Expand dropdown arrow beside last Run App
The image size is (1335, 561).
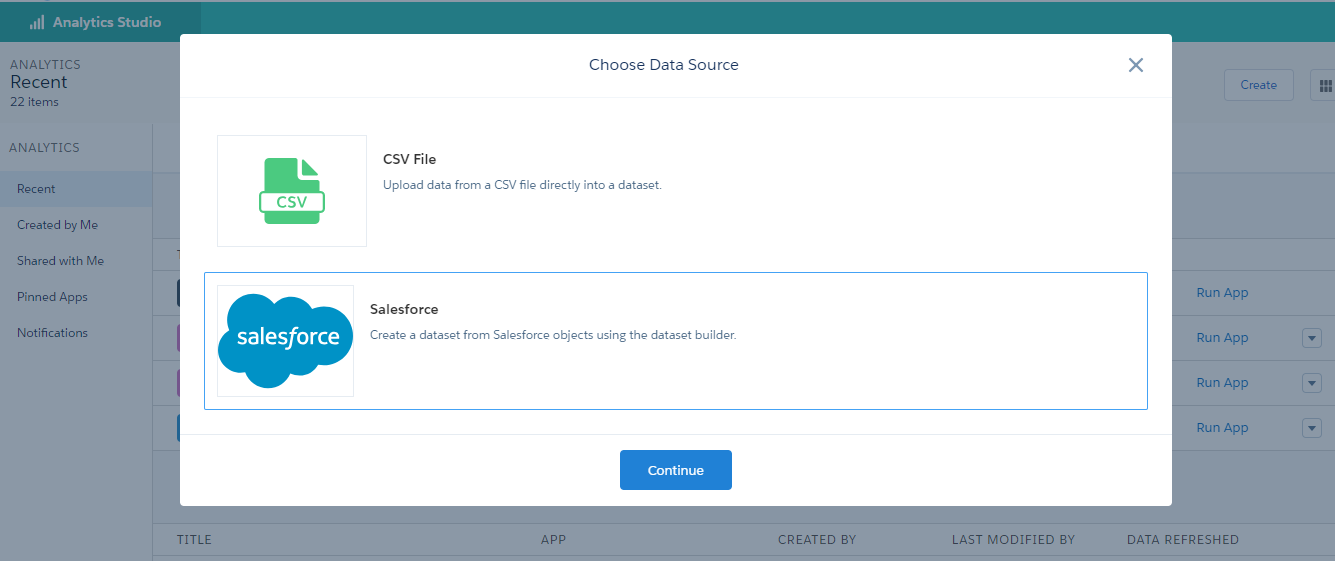(1312, 428)
